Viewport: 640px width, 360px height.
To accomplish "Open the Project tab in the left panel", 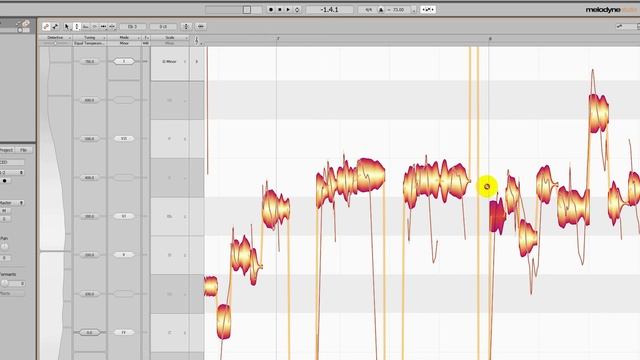I will [x=7, y=150].
